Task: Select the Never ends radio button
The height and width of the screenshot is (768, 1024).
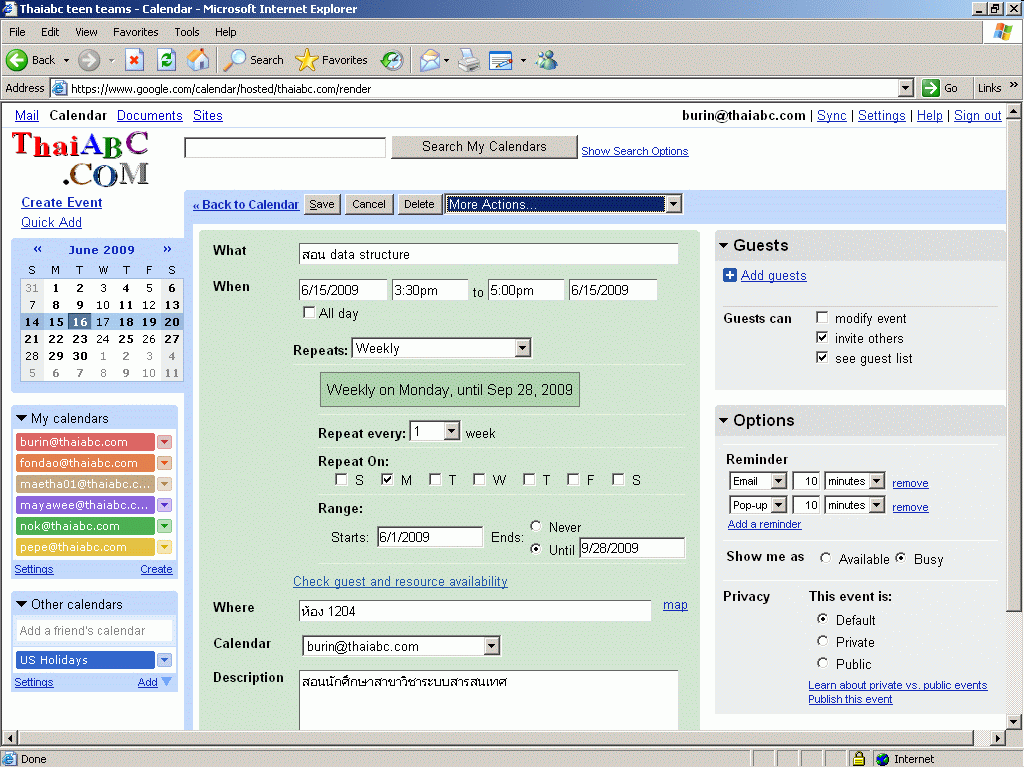Action: tap(537, 526)
